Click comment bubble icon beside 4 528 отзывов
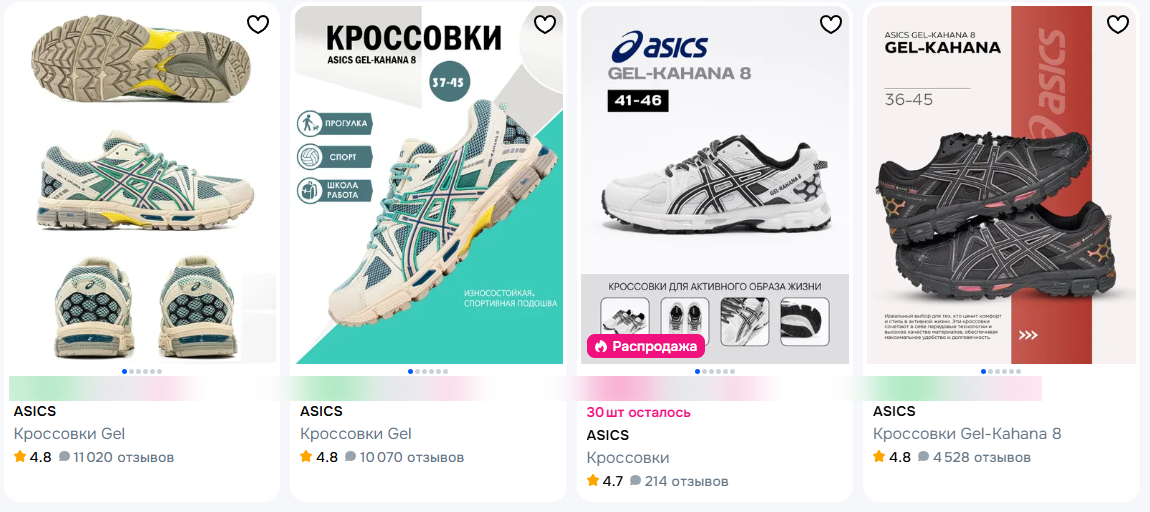Viewport: 1150px width, 512px height. [x=923, y=457]
